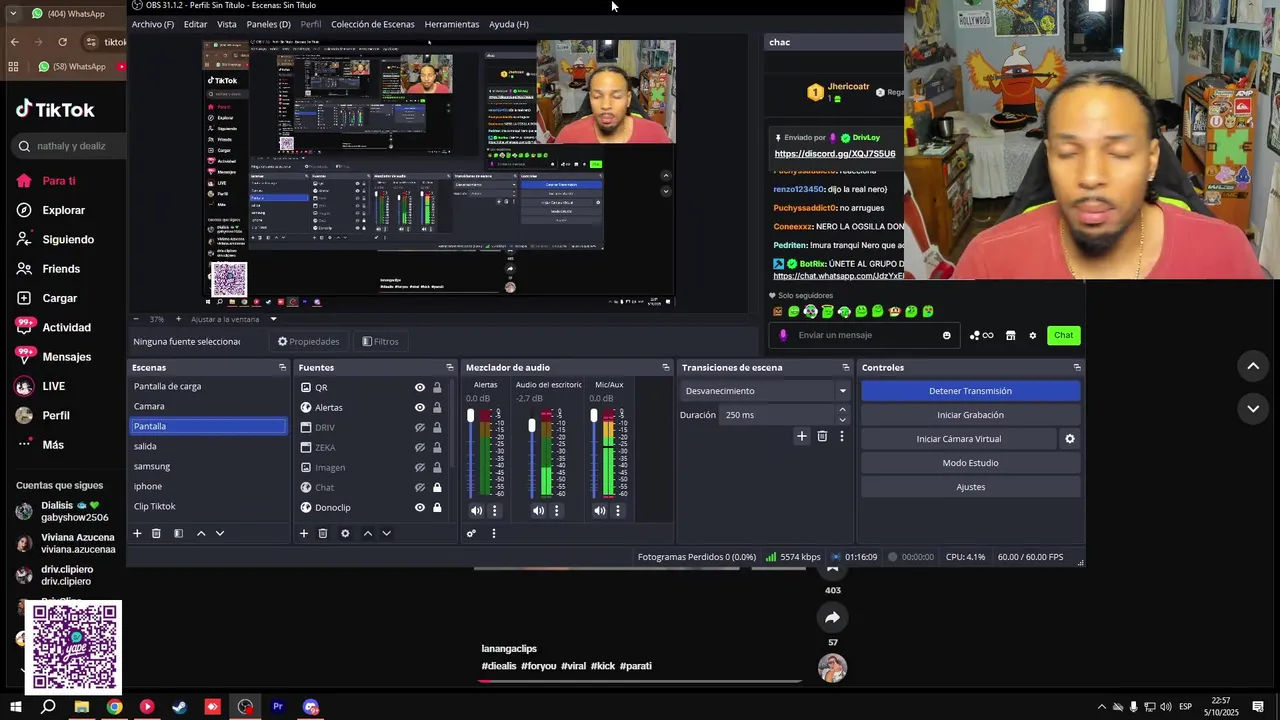Show the DRIV source via eye icon

coord(420,427)
